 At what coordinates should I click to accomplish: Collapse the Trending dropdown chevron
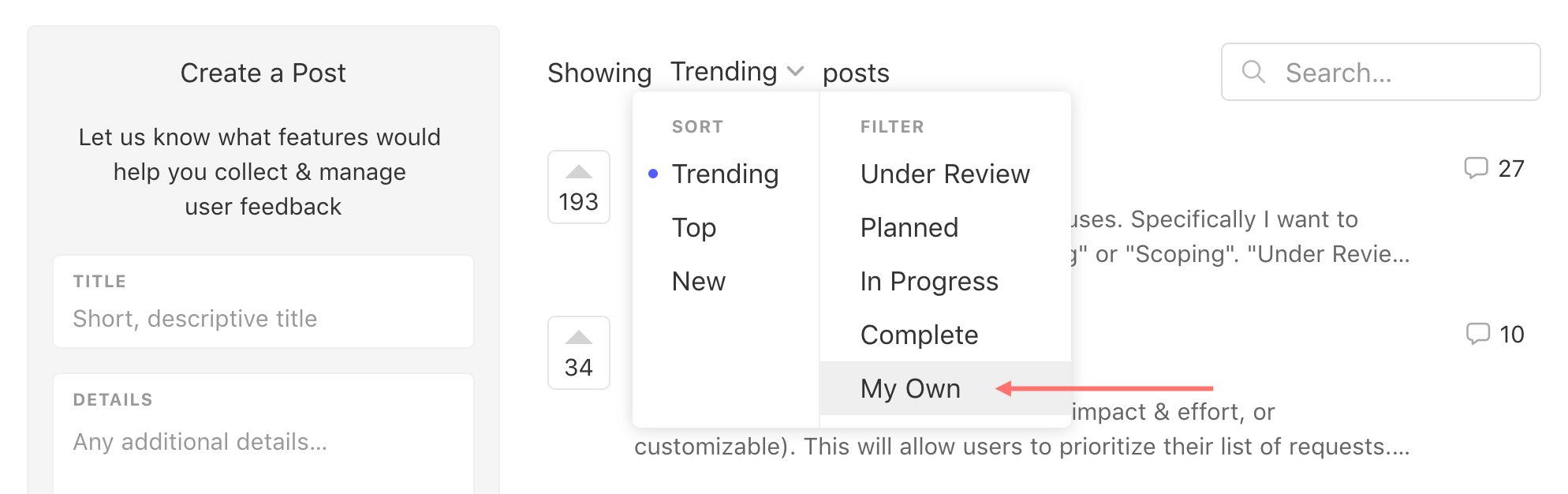coord(795,72)
